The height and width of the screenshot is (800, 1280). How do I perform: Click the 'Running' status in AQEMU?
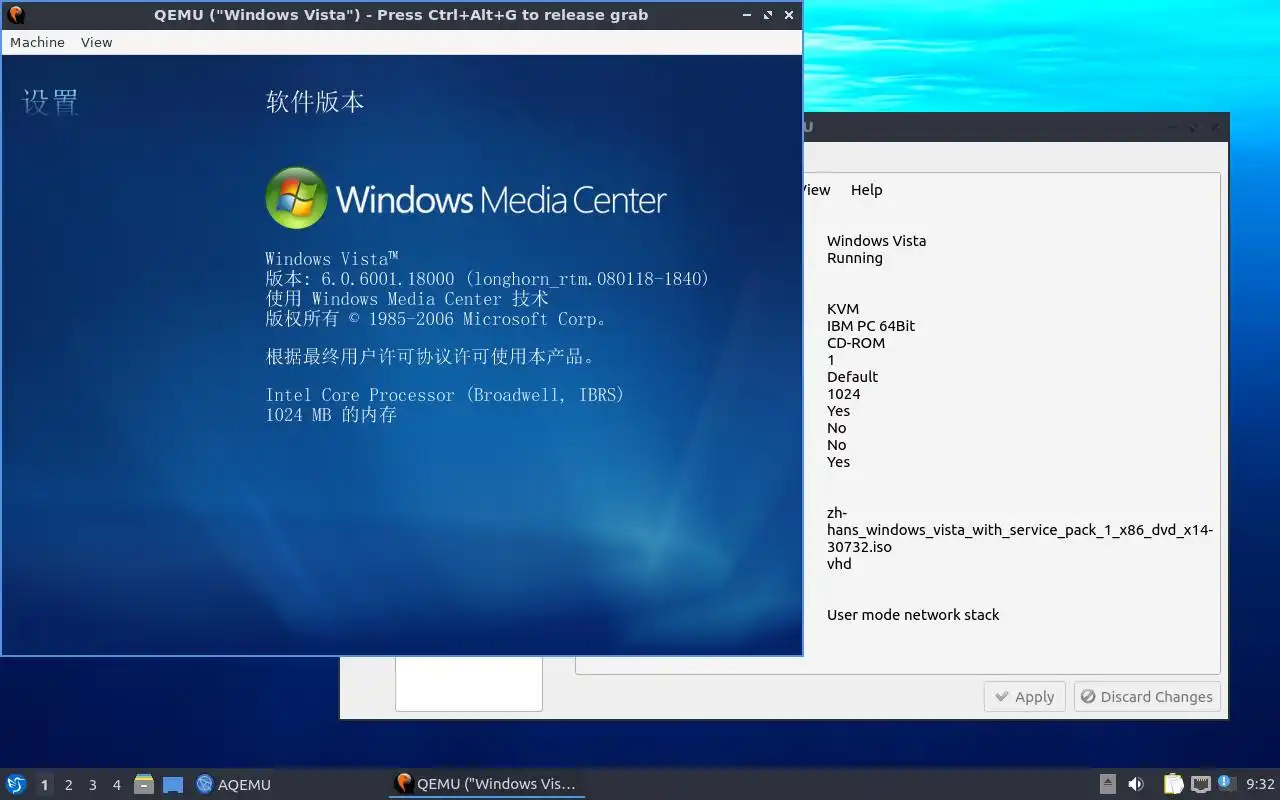[855, 258]
